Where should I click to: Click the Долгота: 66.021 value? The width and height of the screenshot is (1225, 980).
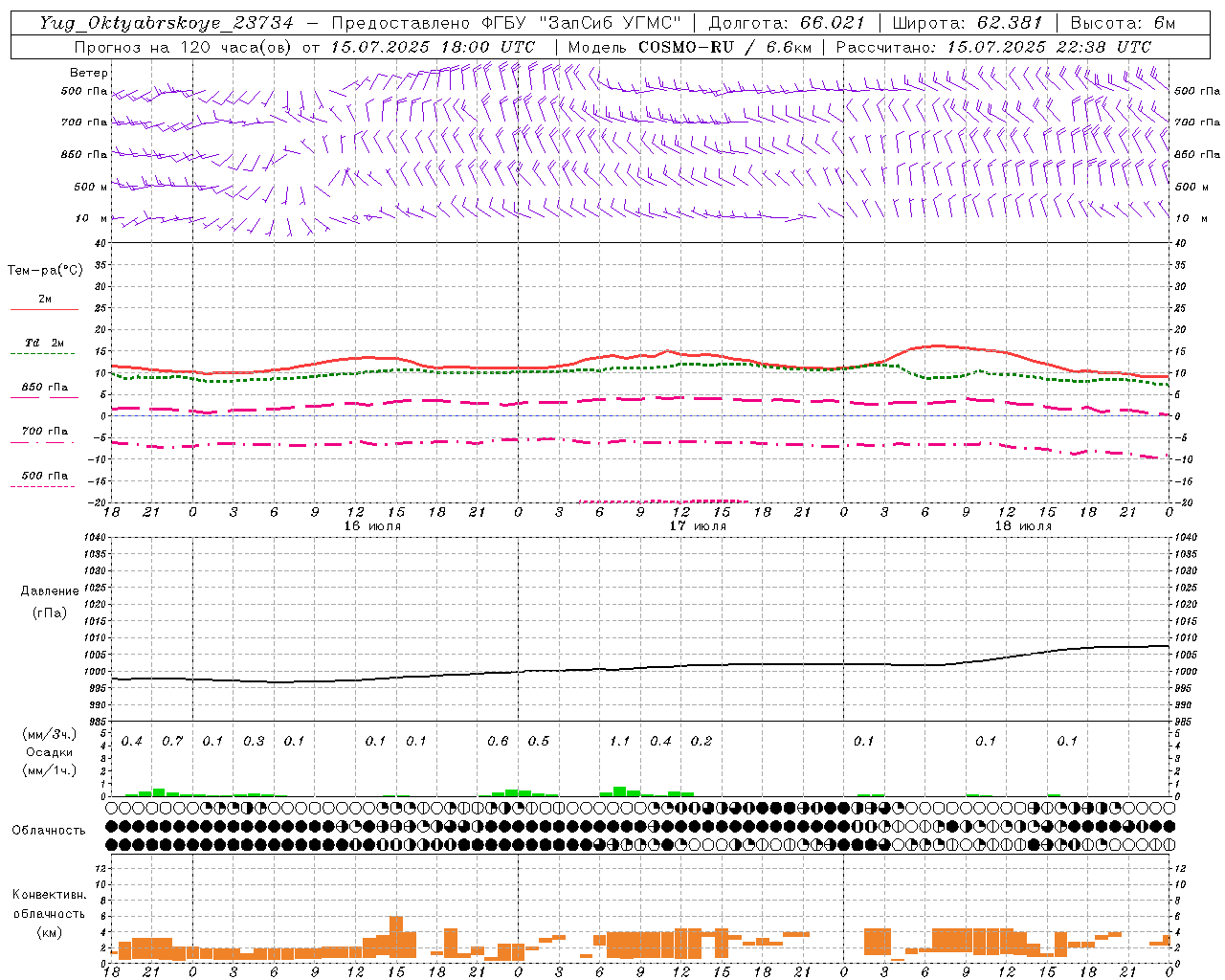(787, 23)
